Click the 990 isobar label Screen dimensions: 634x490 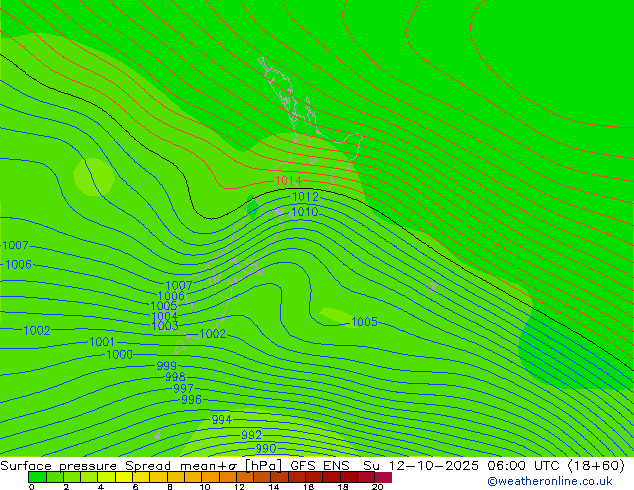tap(265, 449)
